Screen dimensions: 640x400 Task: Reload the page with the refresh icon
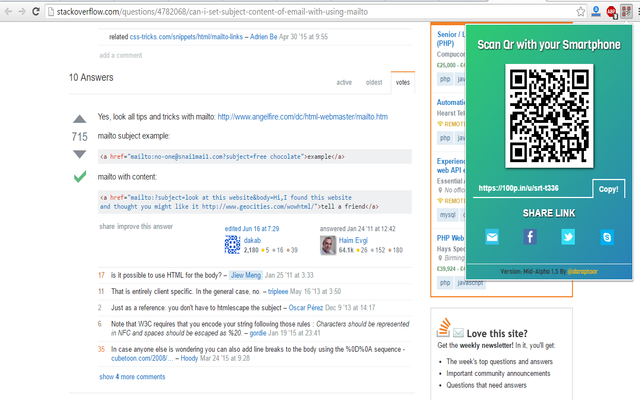click(x=36, y=11)
